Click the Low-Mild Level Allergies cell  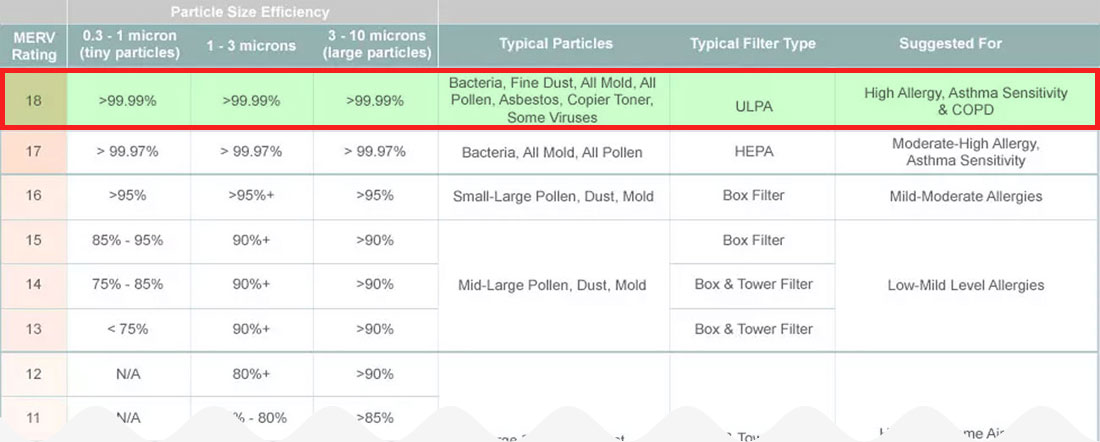click(965, 285)
